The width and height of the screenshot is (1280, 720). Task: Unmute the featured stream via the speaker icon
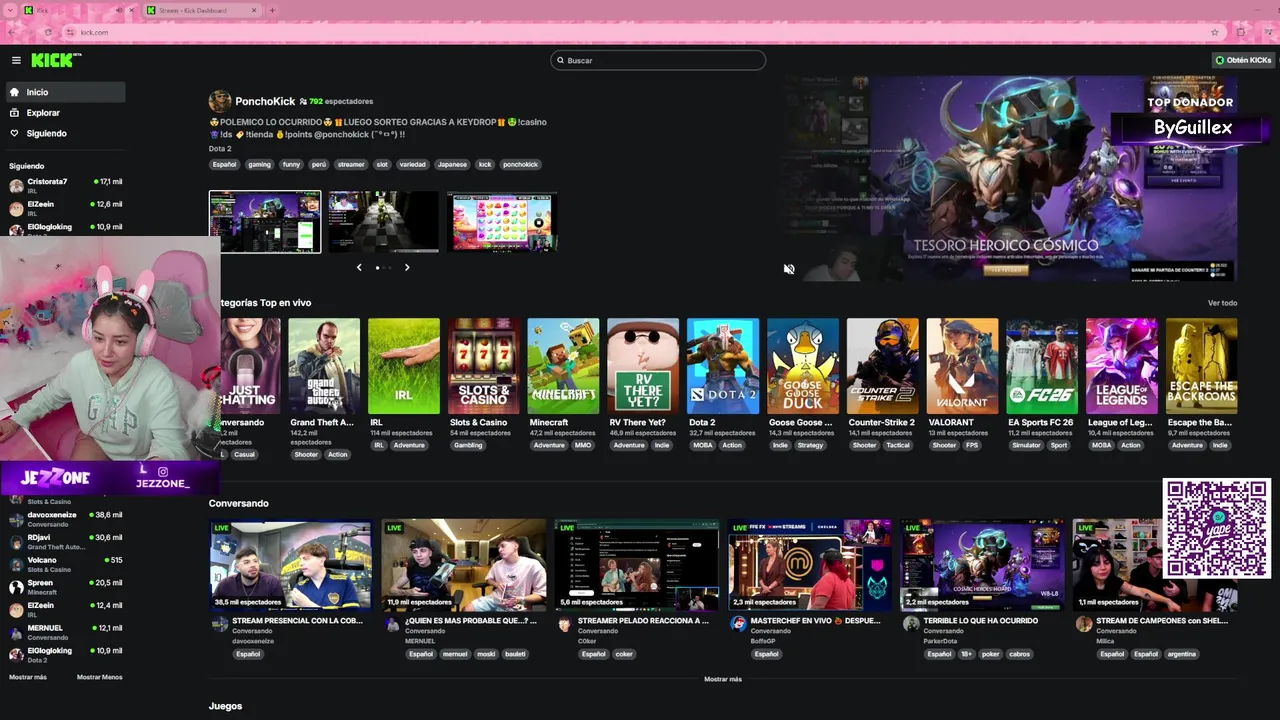pos(789,269)
